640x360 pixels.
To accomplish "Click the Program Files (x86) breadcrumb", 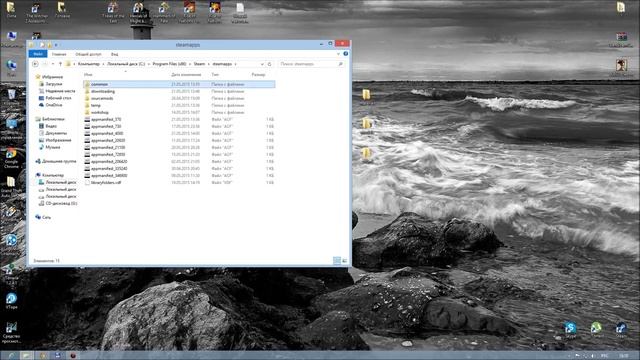I will (x=169, y=64).
